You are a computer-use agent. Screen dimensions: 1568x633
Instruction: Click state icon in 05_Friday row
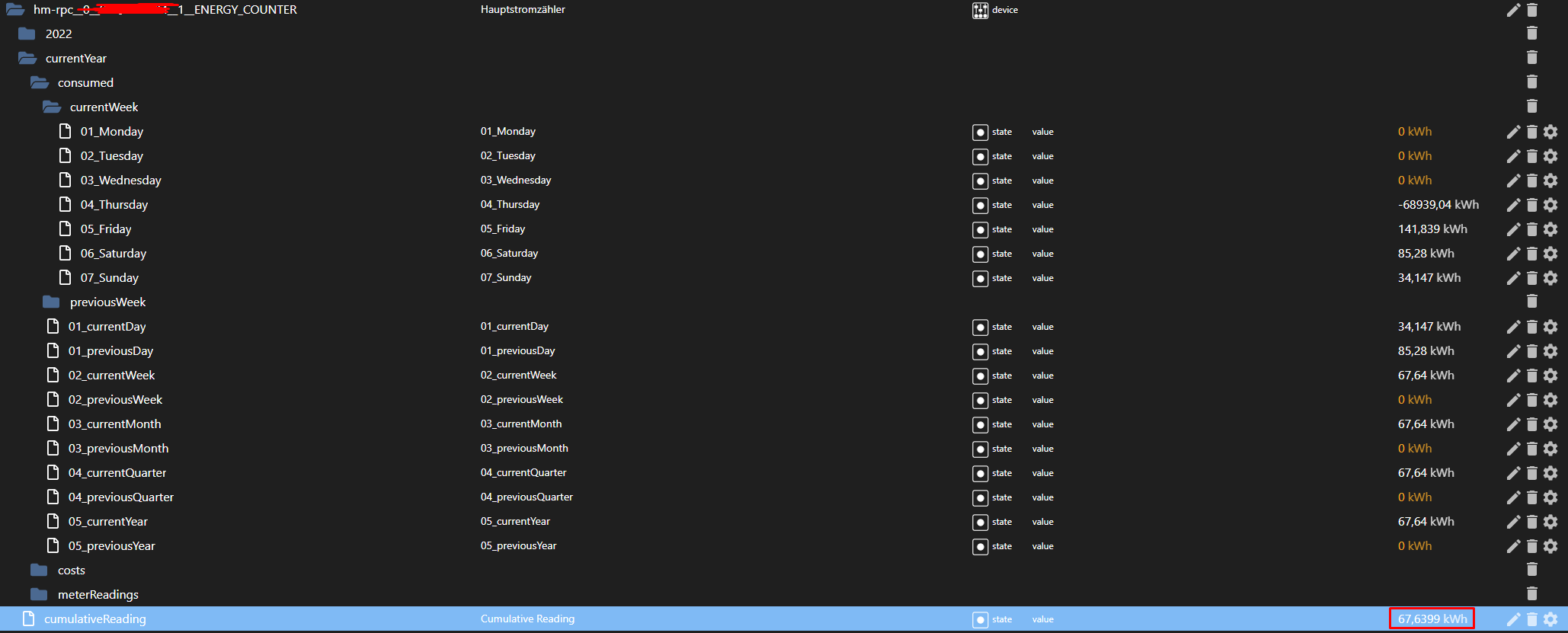[x=980, y=229]
